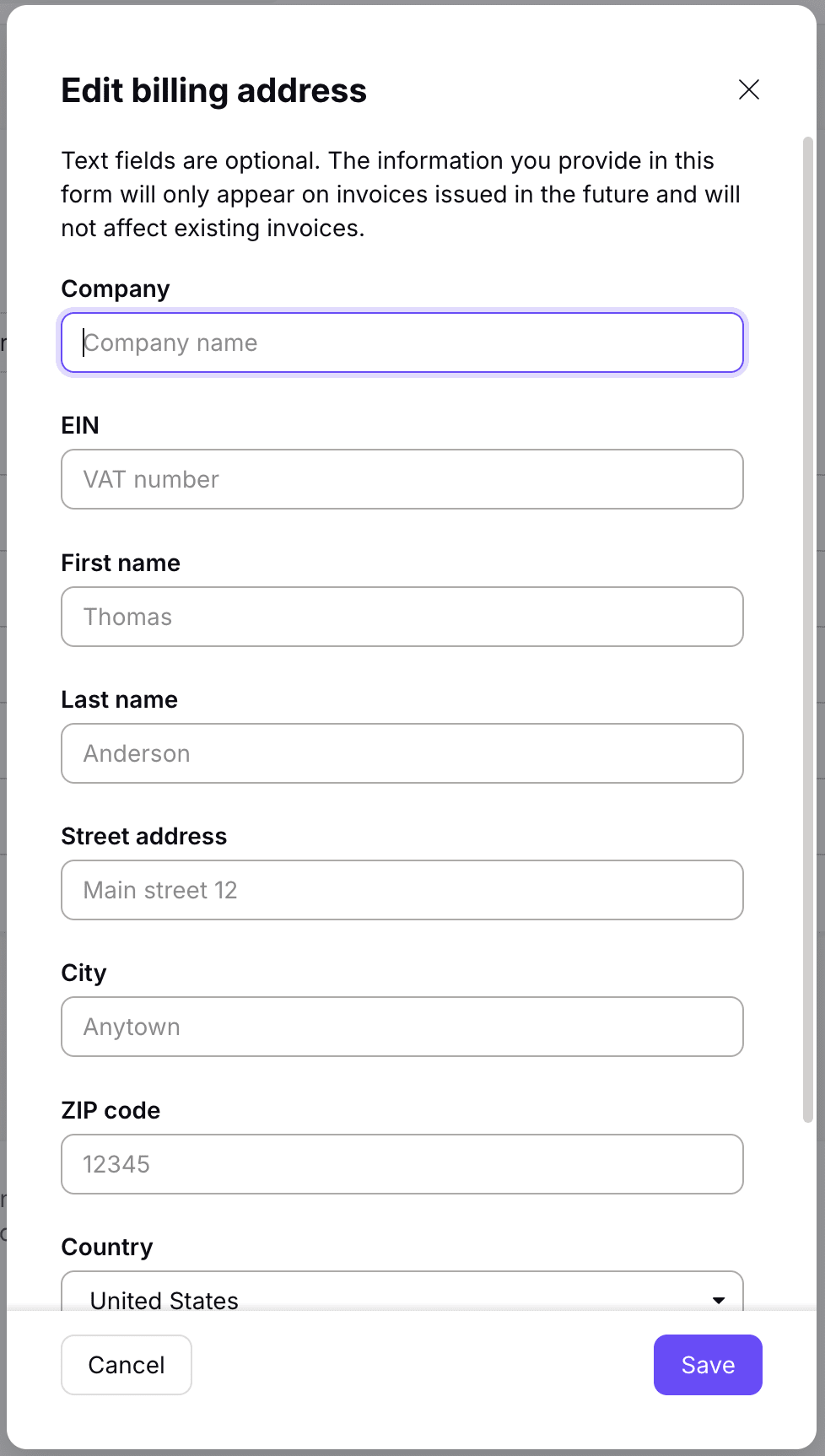Click the First name label

[x=120, y=563]
